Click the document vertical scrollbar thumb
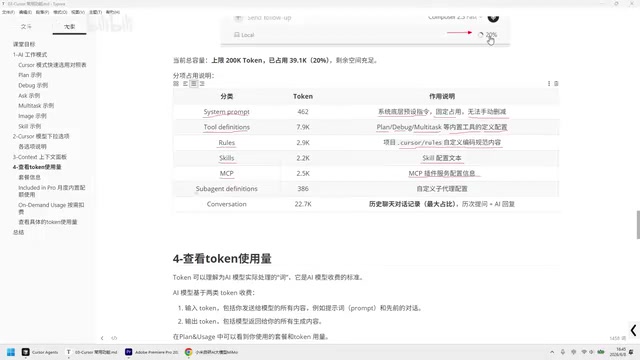The image size is (640, 360). pos(638,224)
